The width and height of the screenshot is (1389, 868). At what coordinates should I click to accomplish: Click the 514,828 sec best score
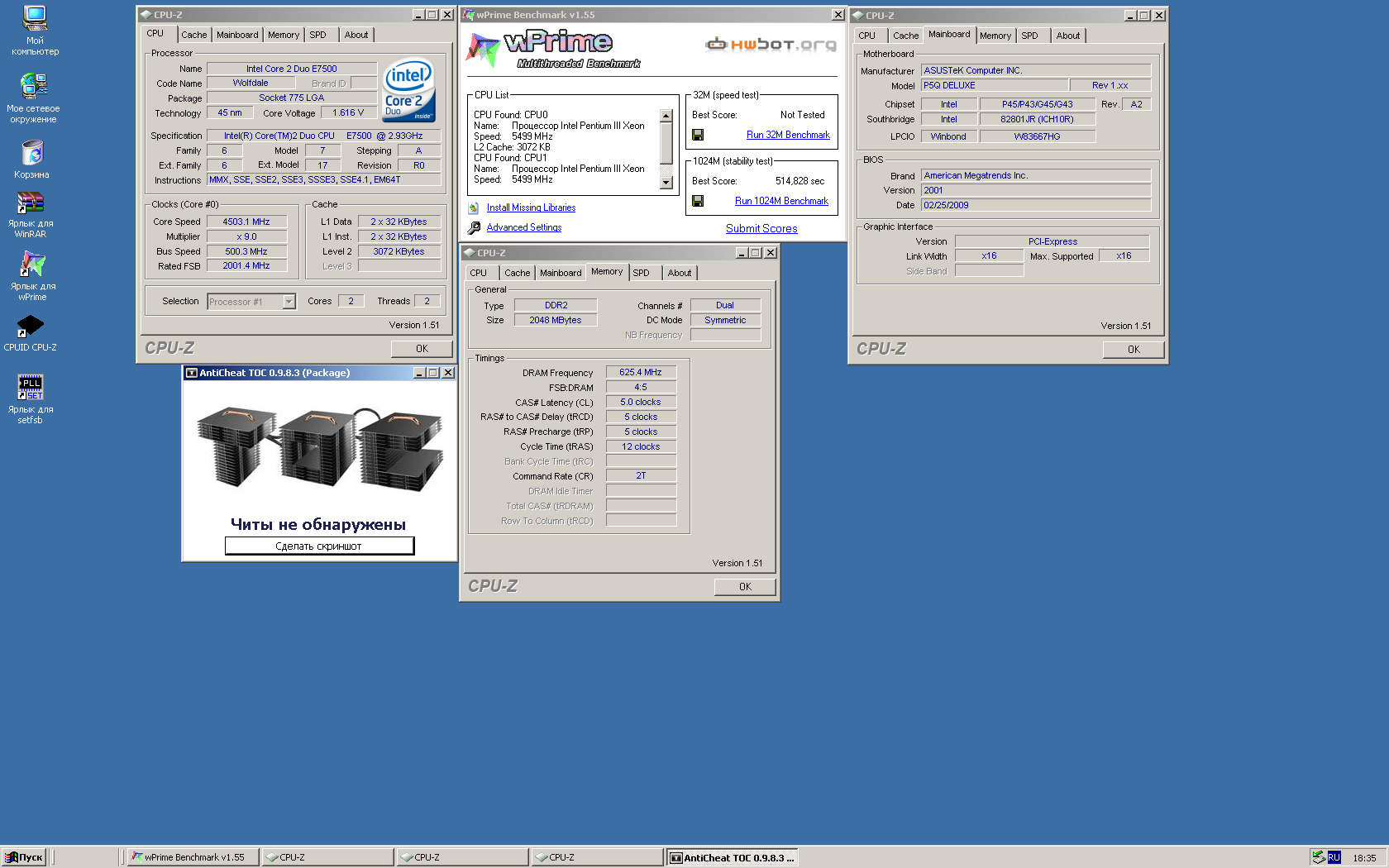pos(800,181)
